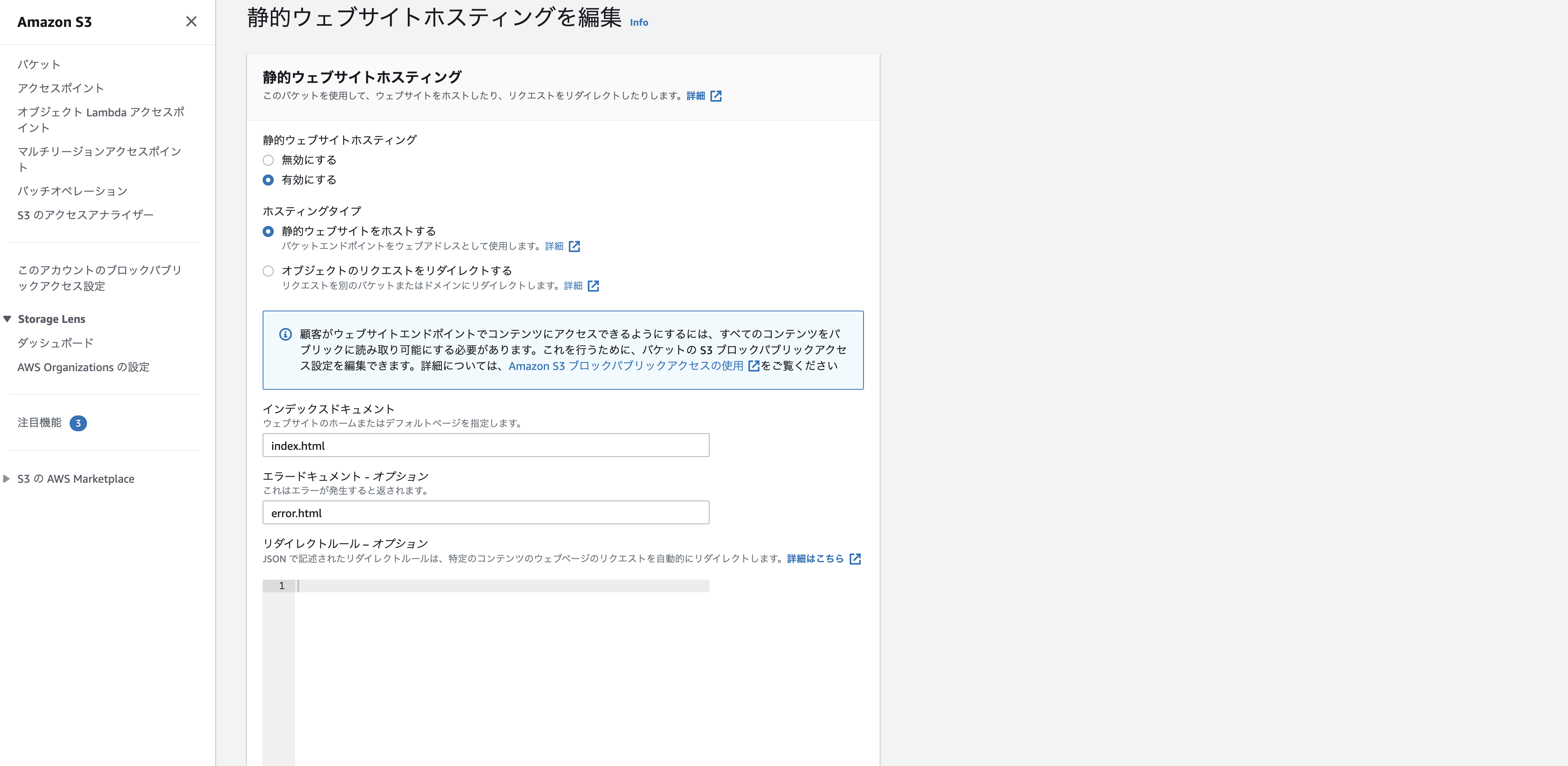The image size is (1568, 766).
Task: Click the 注目機能 badge number 3
Action: 78,423
